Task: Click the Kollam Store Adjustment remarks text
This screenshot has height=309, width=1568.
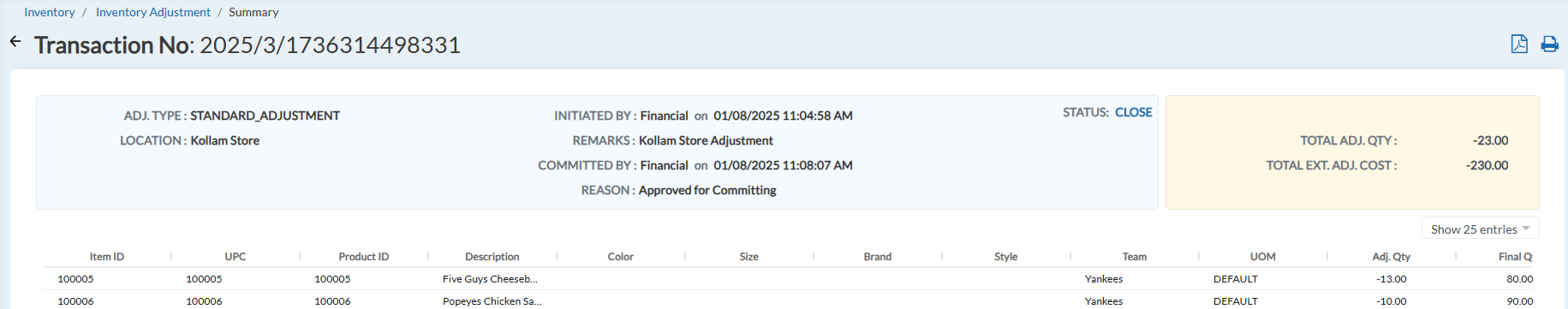Action: pos(706,140)
